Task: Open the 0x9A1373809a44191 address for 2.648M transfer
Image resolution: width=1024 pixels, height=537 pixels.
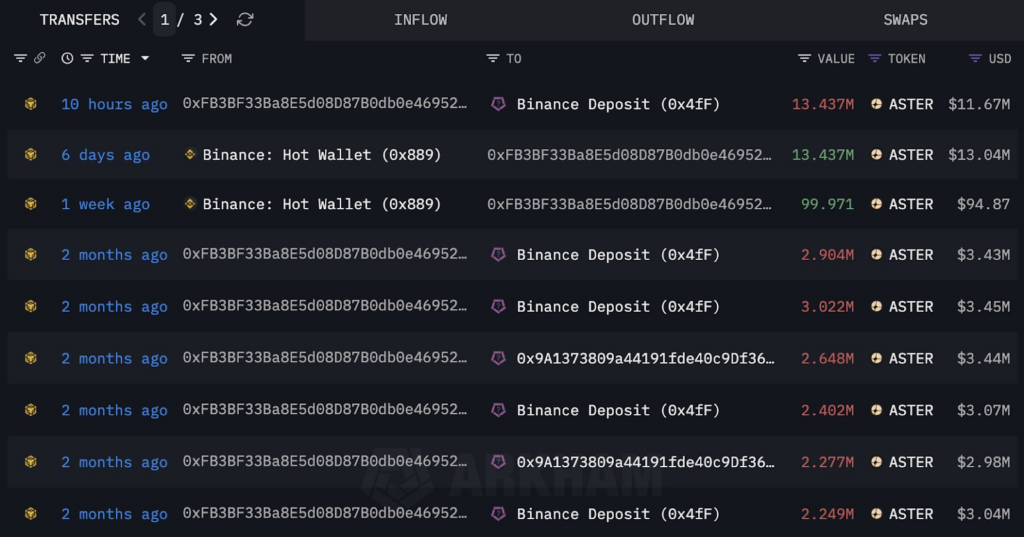Action: (x=645, y=358)
